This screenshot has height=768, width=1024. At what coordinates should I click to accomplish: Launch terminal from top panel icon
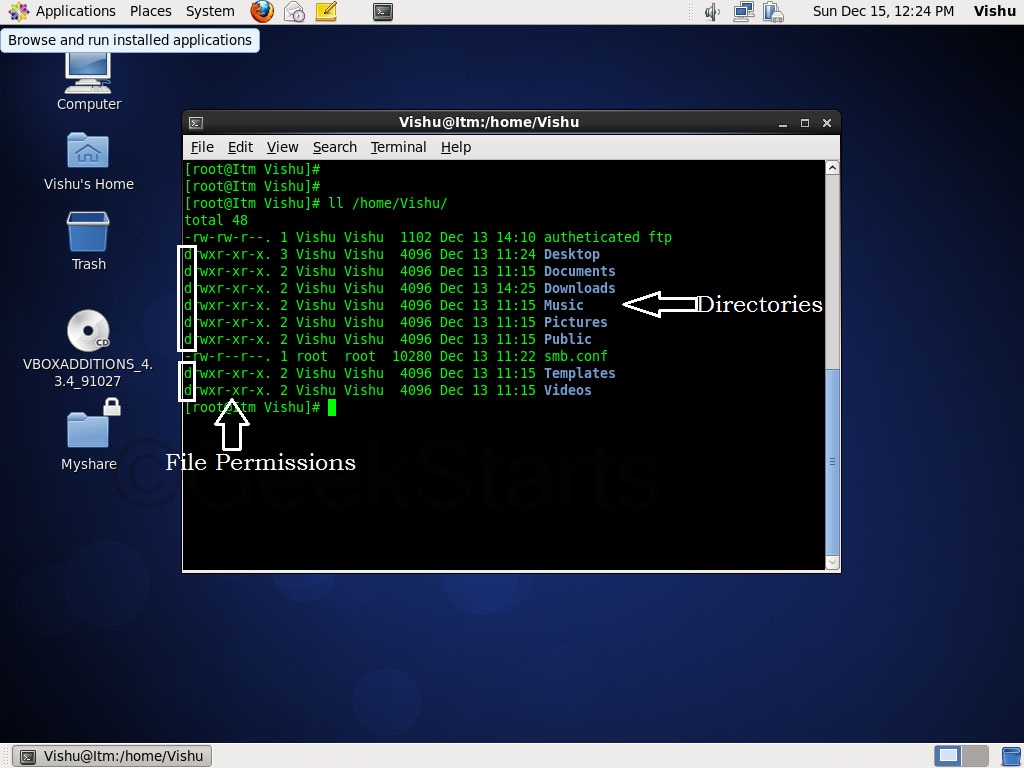[x=383, y=12]
